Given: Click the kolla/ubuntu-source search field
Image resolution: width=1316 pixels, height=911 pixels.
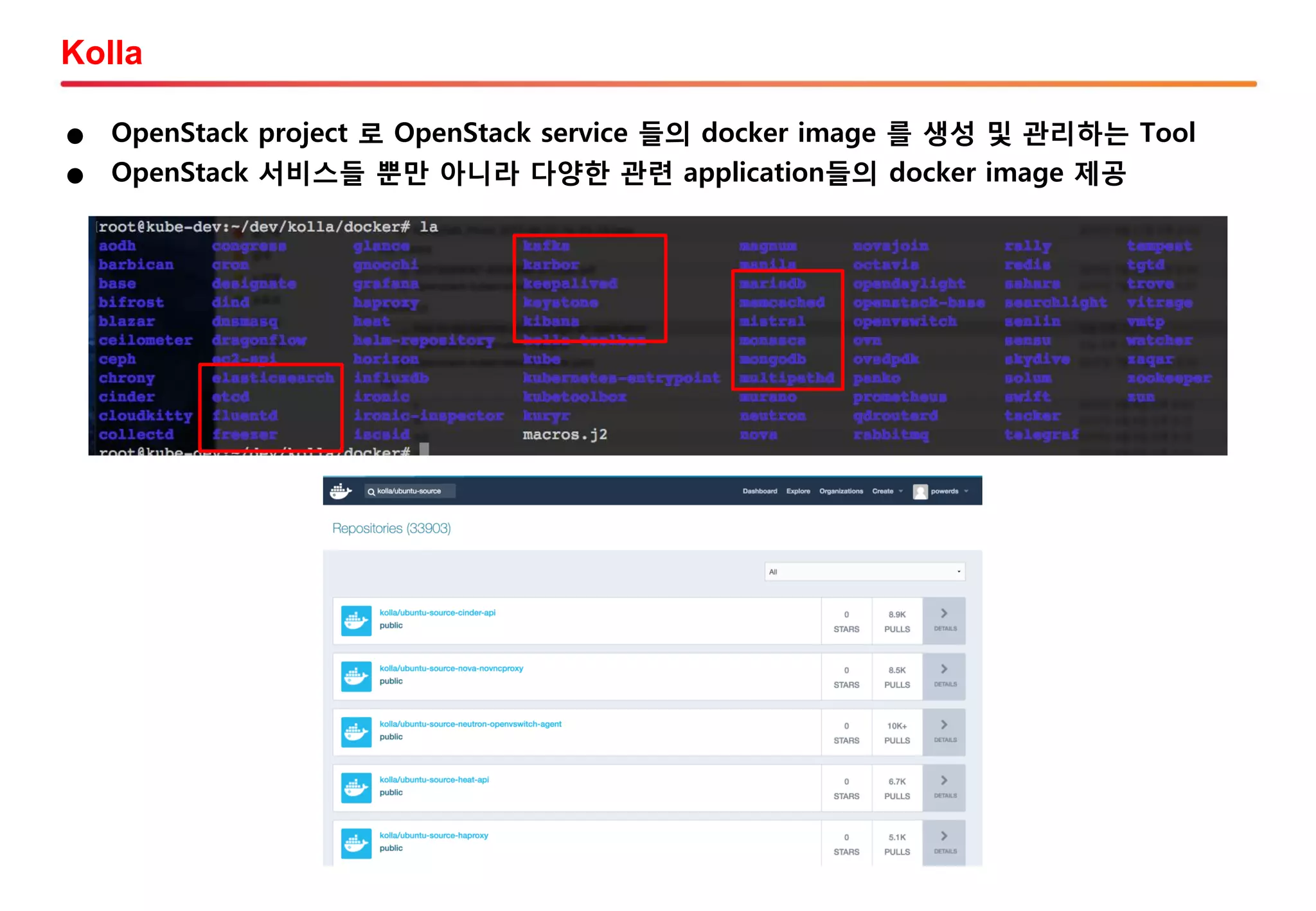Looking at the screenshot, I should [x=410, y=491].
